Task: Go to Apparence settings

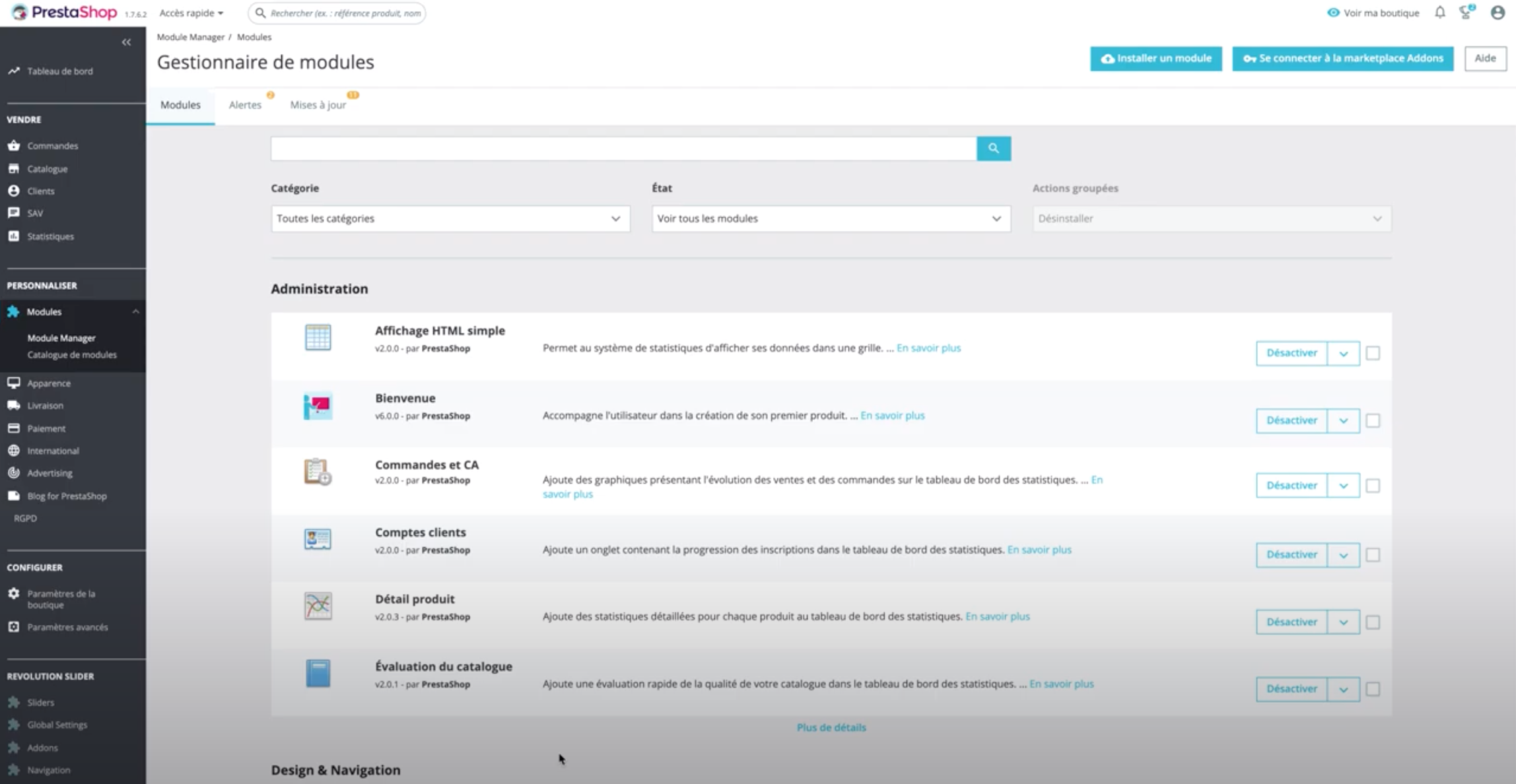Action: pyautogui.click(x=48, y=383)
